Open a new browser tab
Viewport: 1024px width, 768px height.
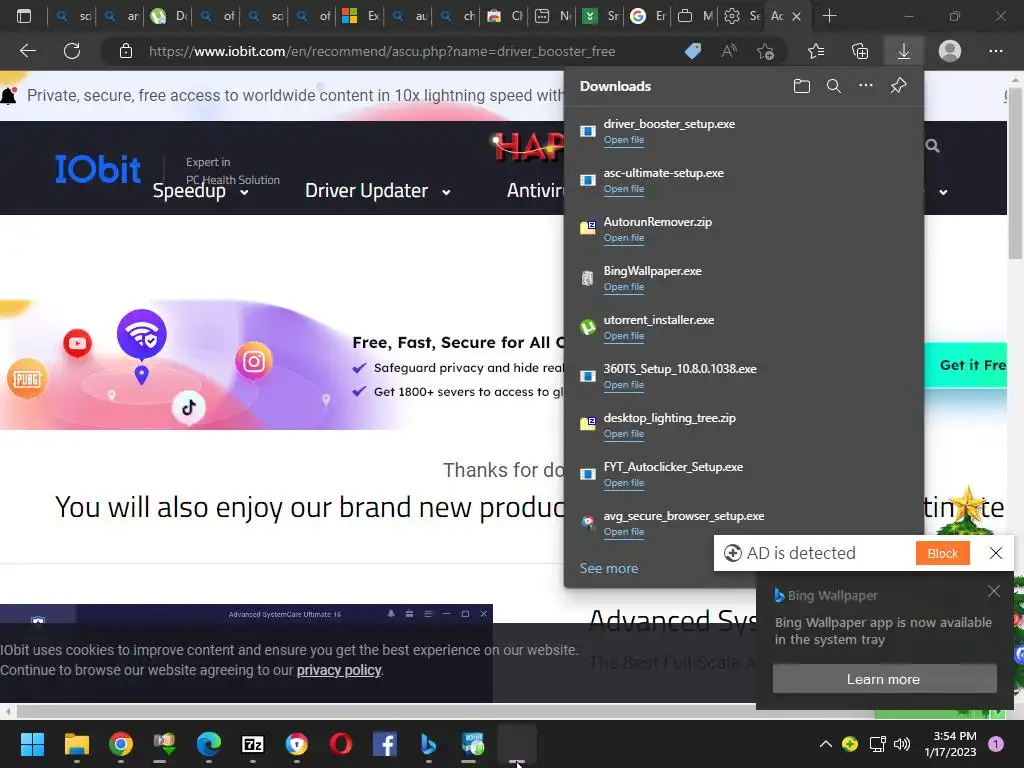point(829,16)
